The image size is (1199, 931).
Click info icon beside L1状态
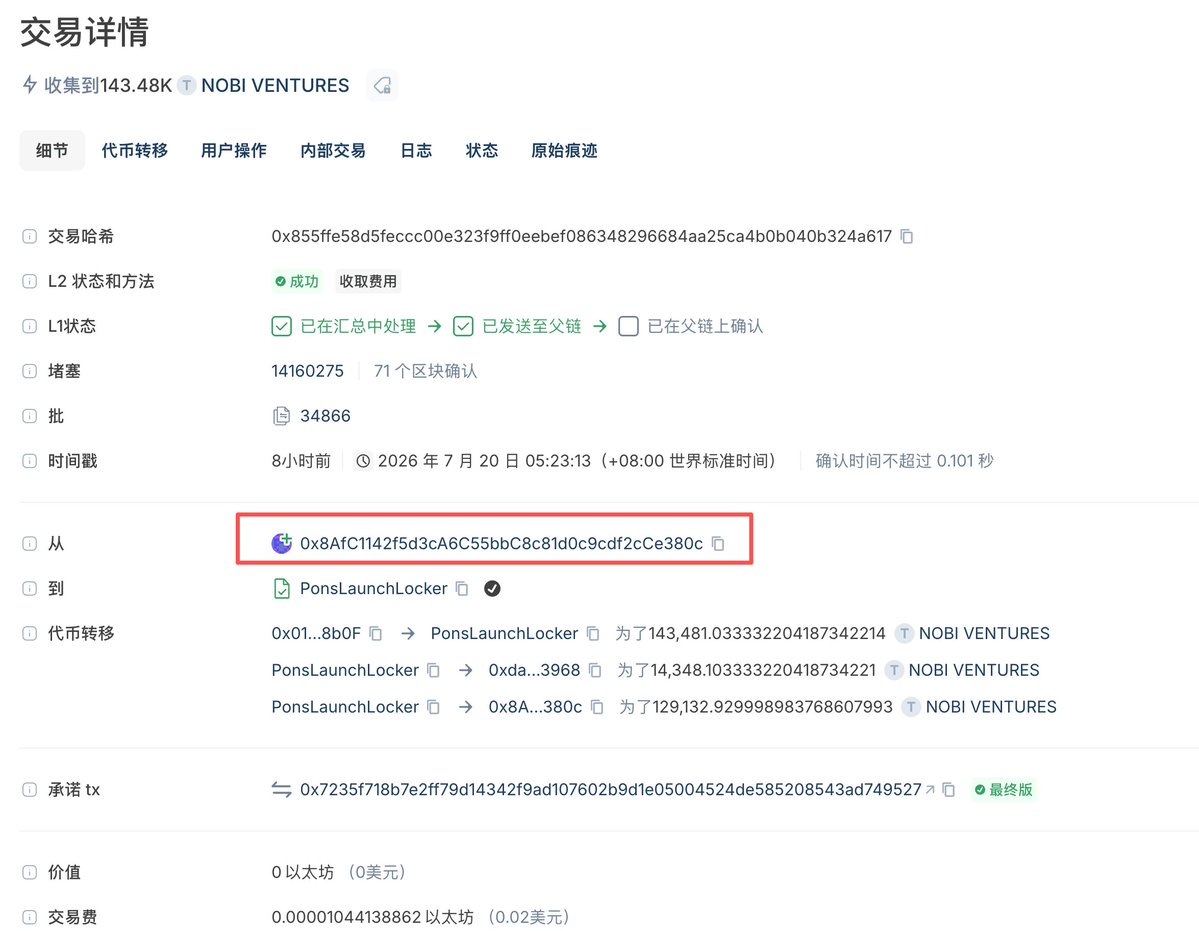click(x=30, y=326)
